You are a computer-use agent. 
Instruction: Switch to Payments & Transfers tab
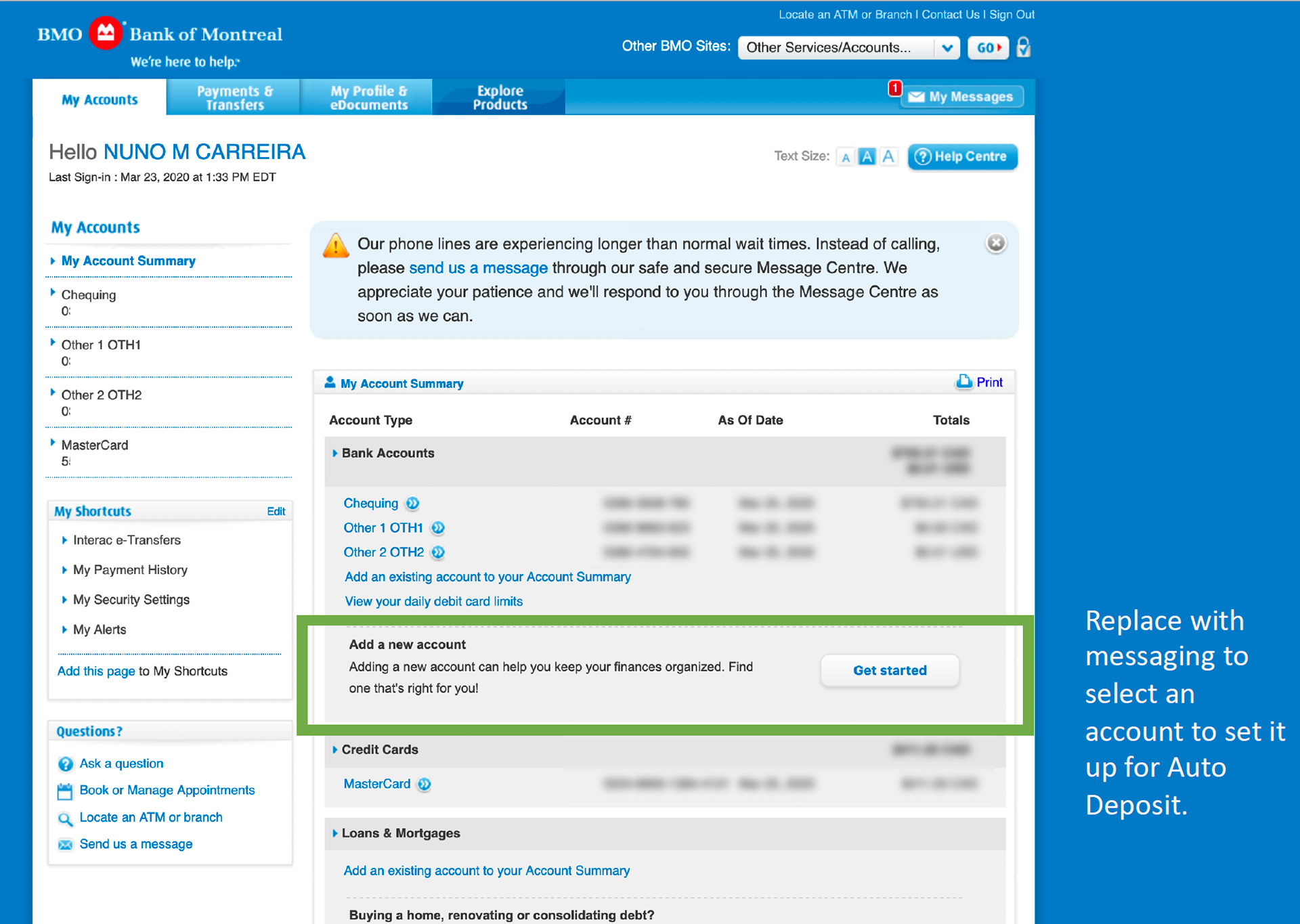coord(234,97)
